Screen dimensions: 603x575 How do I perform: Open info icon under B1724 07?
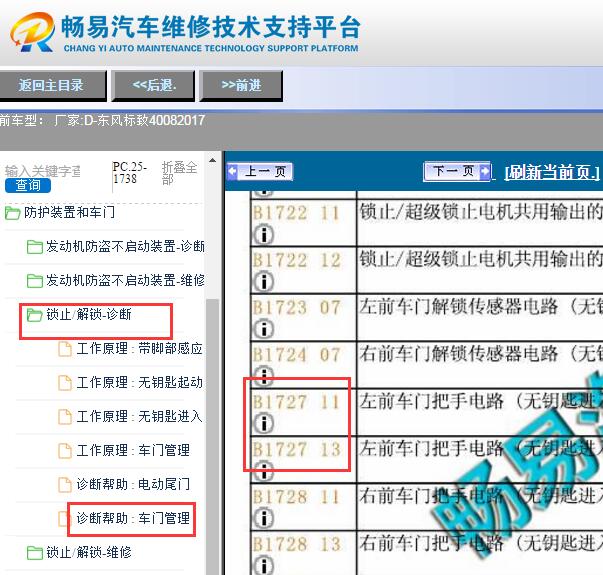[x=263, y=376]
